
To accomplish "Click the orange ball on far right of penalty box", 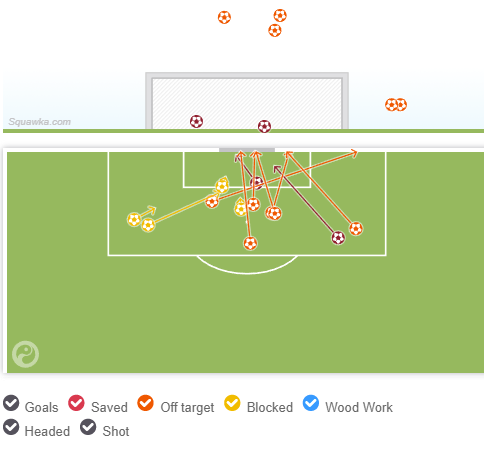I will 356,229.
